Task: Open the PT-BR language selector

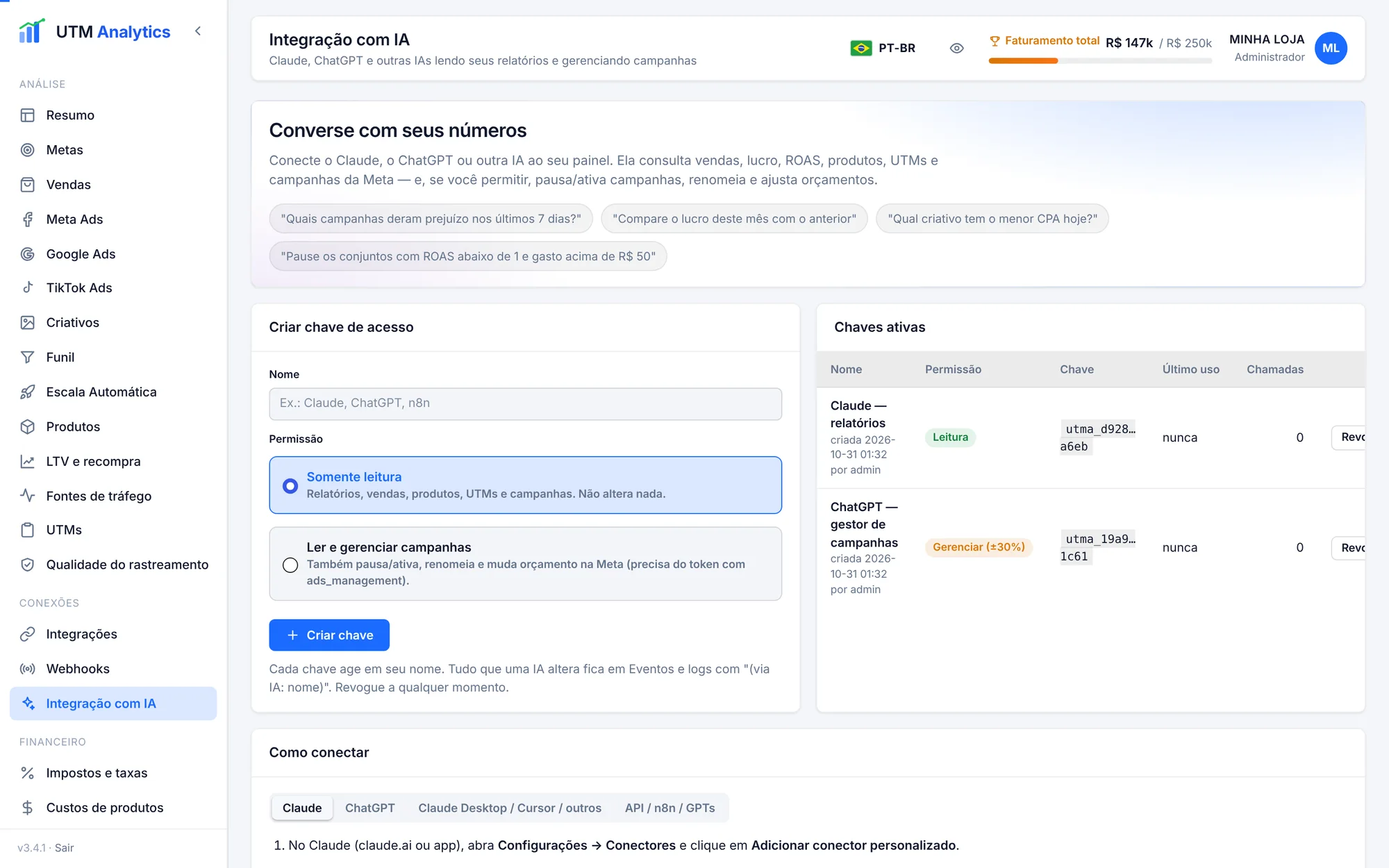Action: point(883,48)
